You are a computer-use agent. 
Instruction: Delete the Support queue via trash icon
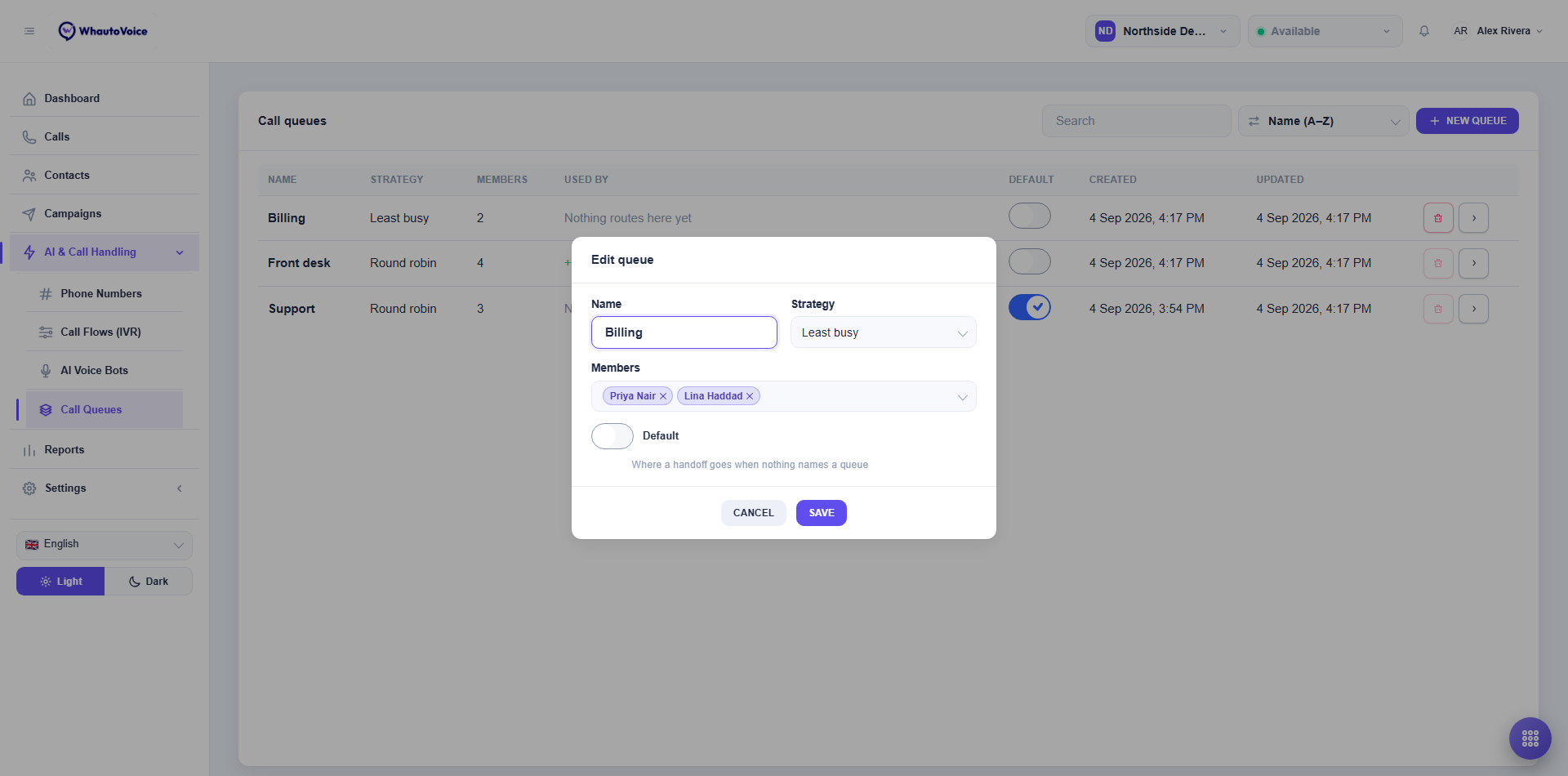(1438, 309)
